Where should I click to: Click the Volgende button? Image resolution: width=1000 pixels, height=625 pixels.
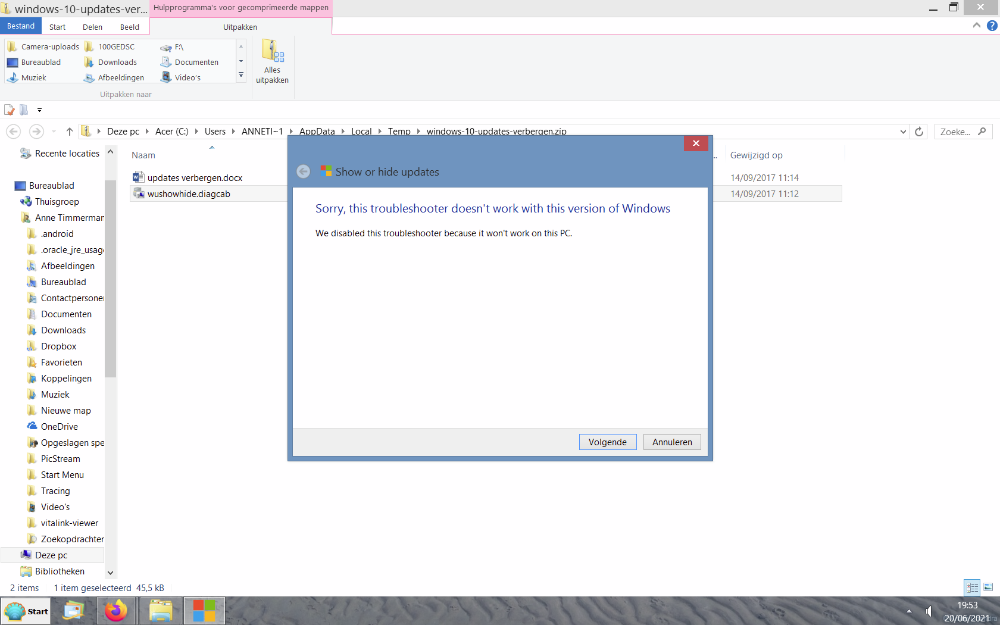point(607,442)
